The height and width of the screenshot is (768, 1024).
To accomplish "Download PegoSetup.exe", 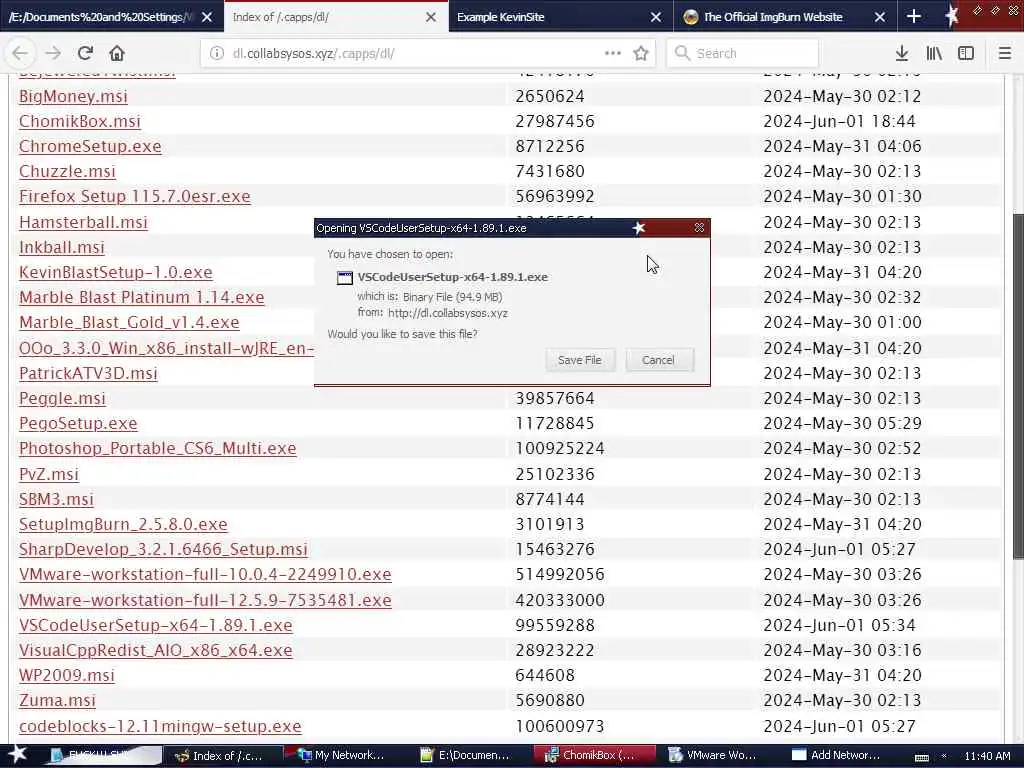I will coord(78,423).
